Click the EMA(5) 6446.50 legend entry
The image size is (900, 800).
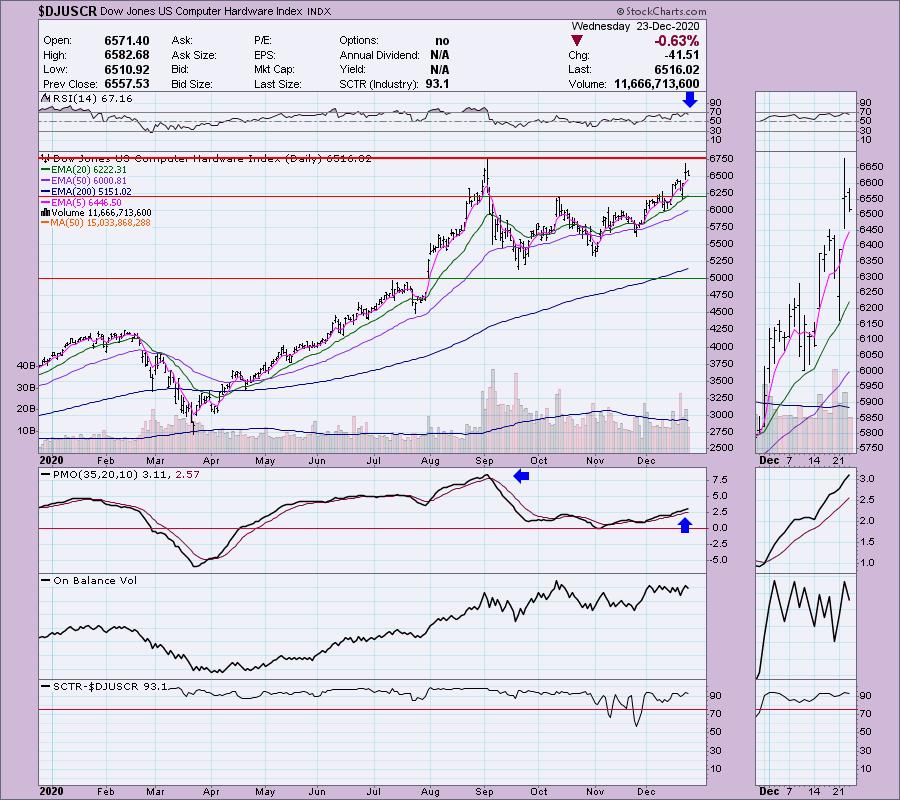87,203
